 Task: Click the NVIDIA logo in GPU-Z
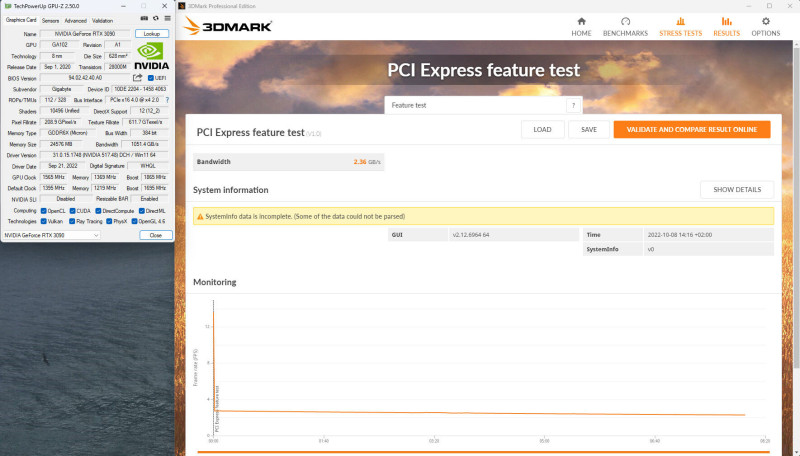click(x=152, y=56)
